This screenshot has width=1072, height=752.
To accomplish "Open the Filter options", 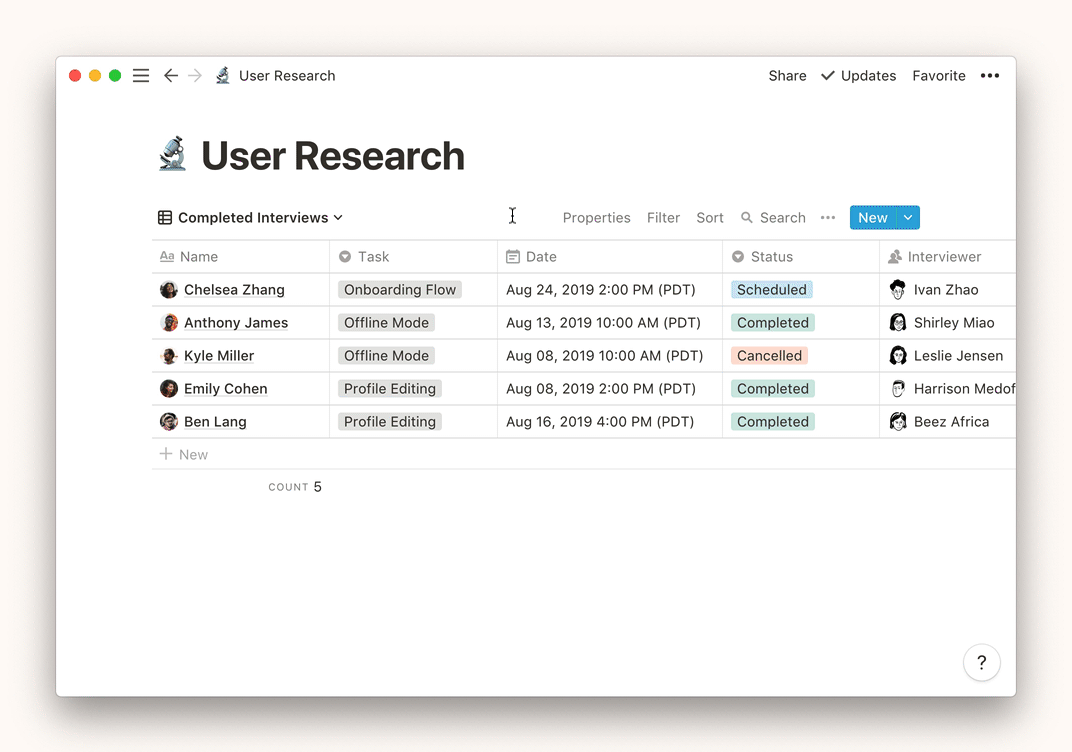I will tap(663, 218).
